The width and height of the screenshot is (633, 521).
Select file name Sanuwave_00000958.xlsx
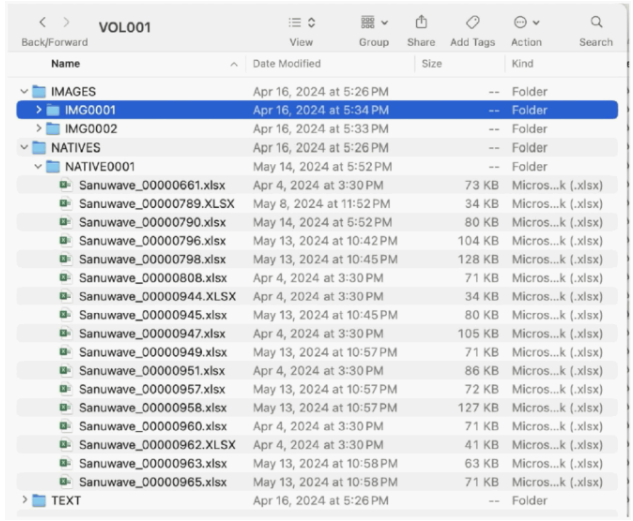click(153, 408)
